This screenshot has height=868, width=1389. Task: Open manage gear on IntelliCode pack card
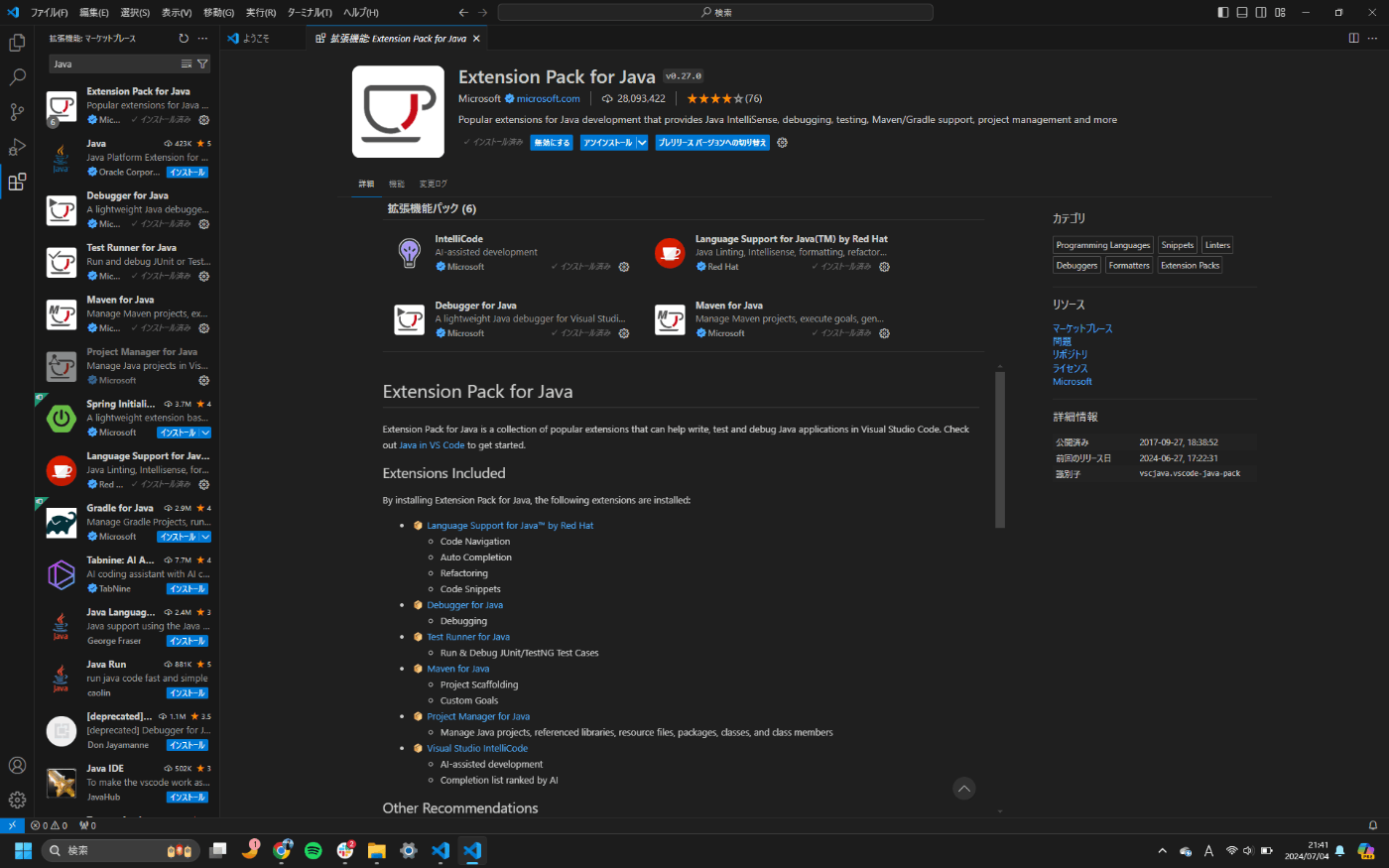tap(624, 267)
